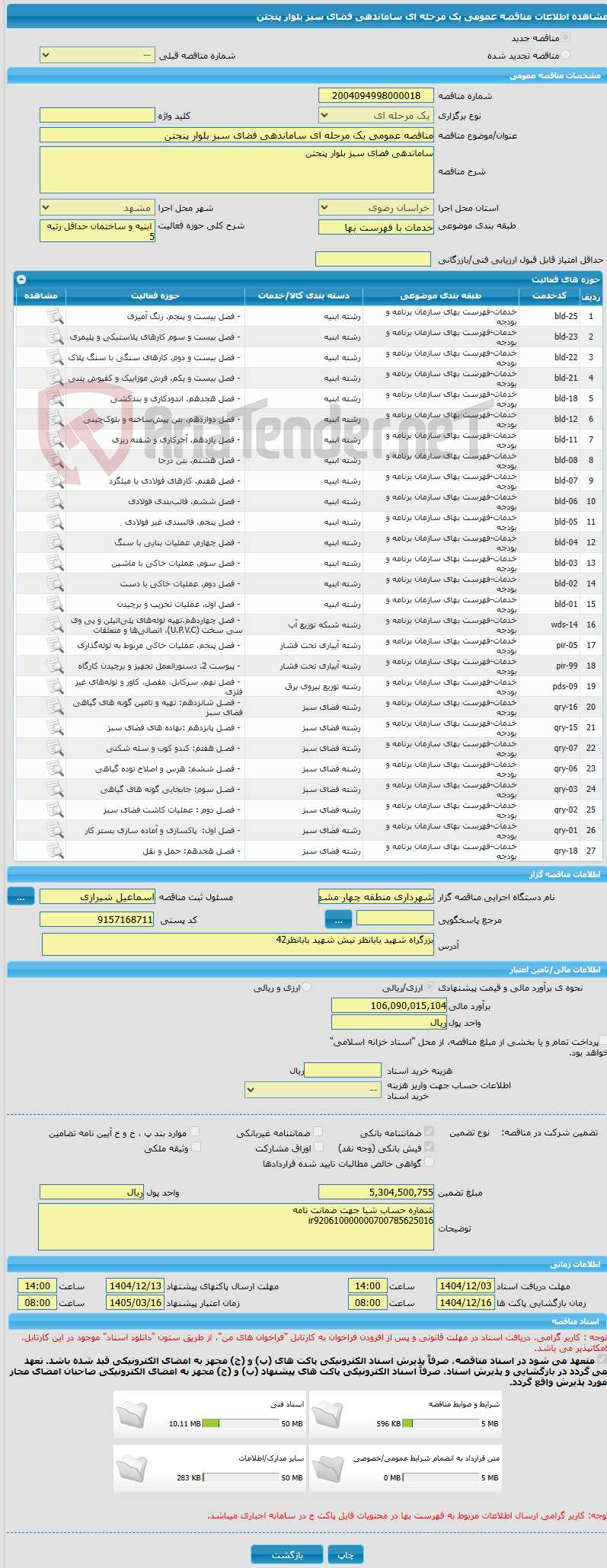Image resolution: width=607 pixels, height=1568 pixels.
Task: Toggle the وثیقه ملکی checkbox
Action: click(196, 1147)
